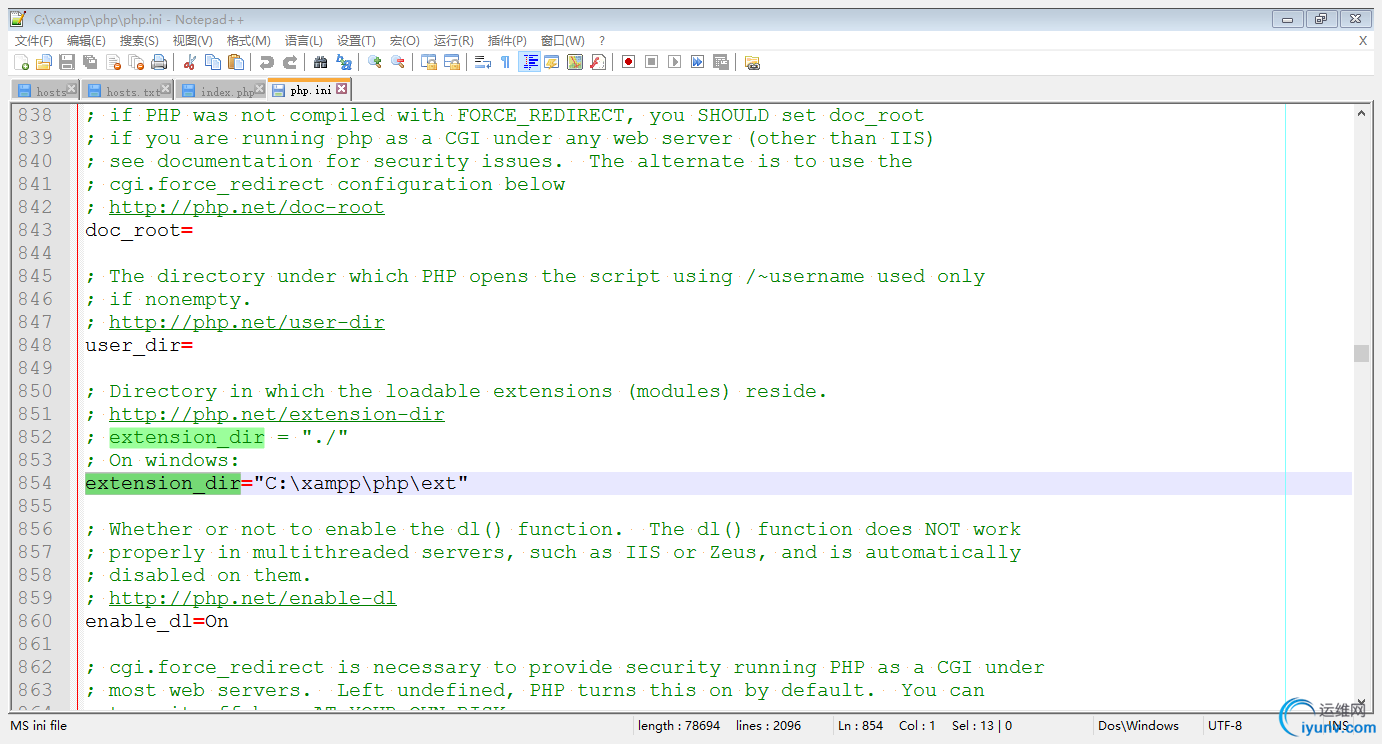The image size is (1382, 744).
Task: Switch to the hosts.txt tab
Action: pyautogui.click(x=129, y=91)
